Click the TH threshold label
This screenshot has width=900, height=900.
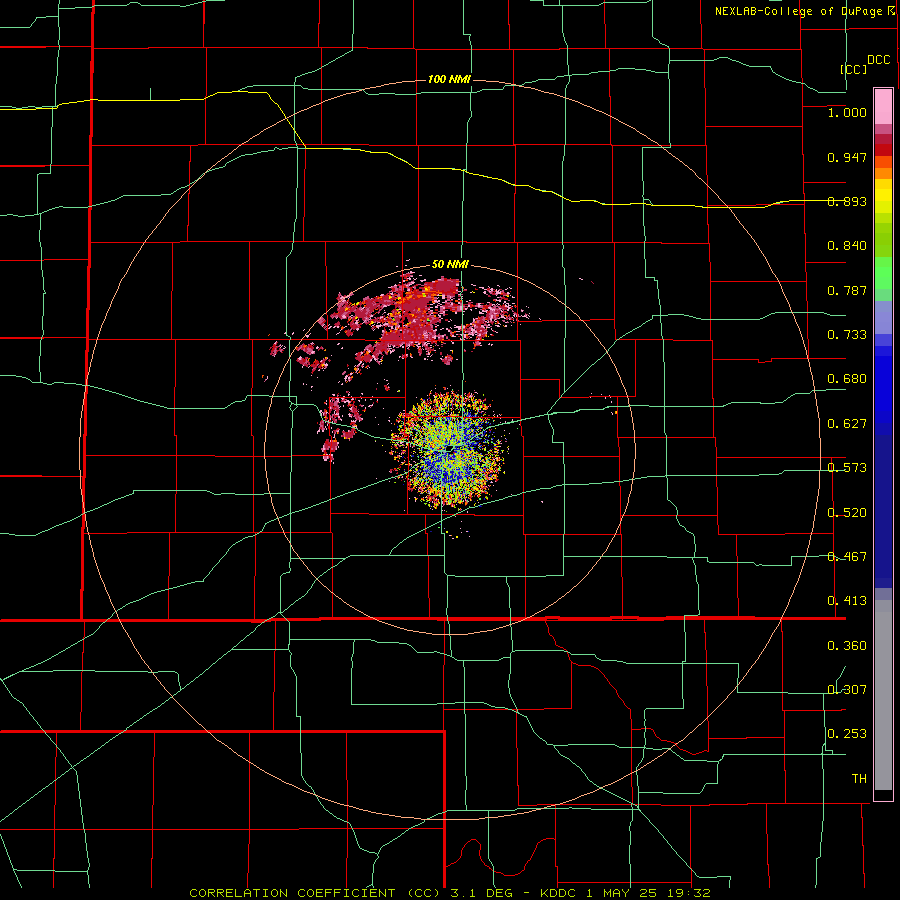click(859, 779)
